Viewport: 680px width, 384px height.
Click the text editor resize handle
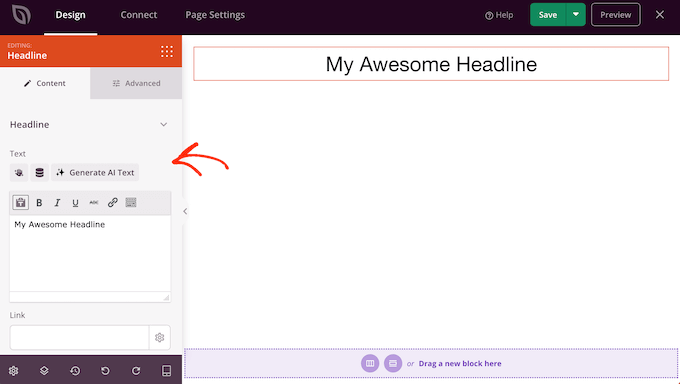click(x=166, y=297)
